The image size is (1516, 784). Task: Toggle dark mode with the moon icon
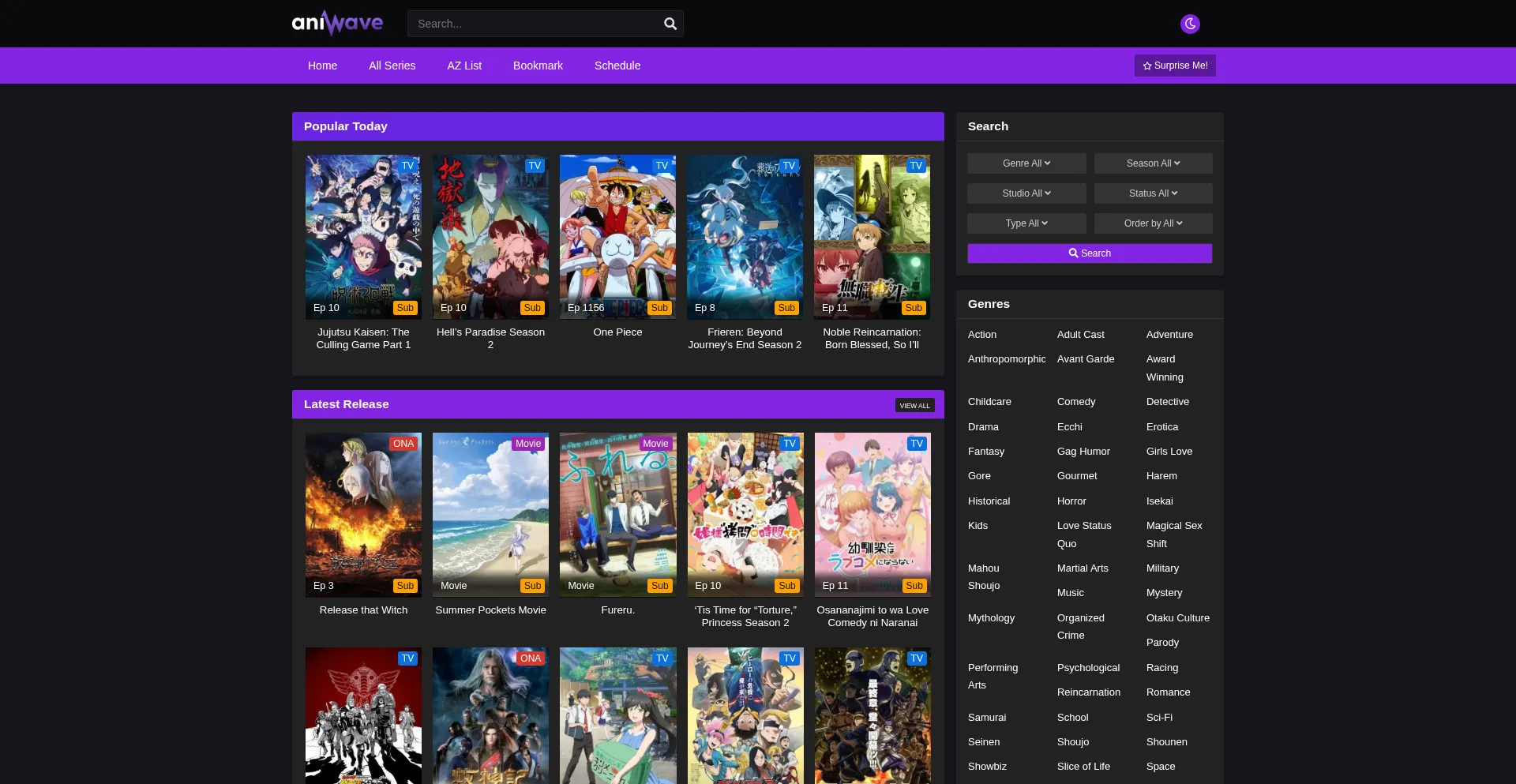[x=1190, y=24]
